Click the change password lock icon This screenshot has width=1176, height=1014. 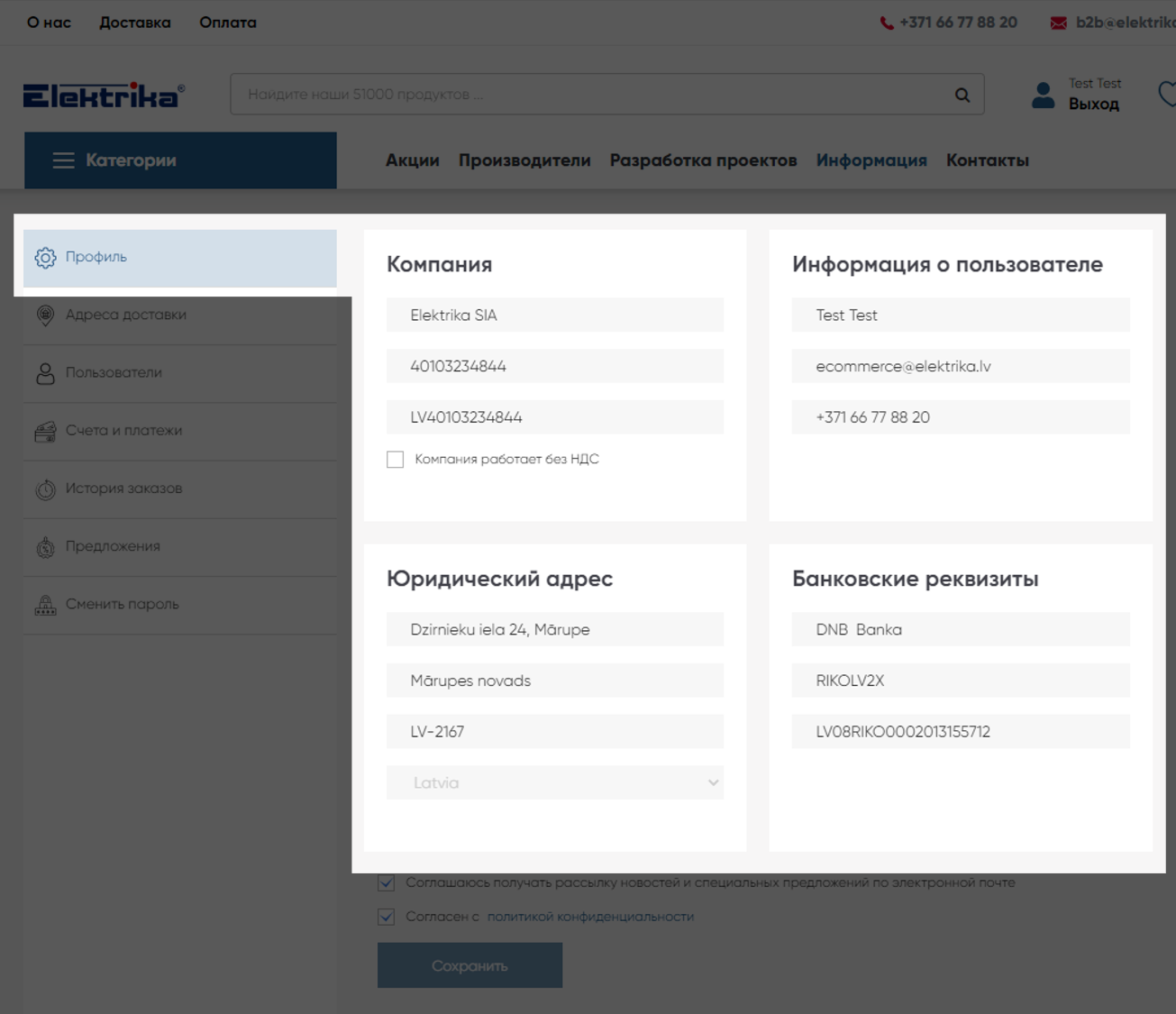click(x=45, y=605)
